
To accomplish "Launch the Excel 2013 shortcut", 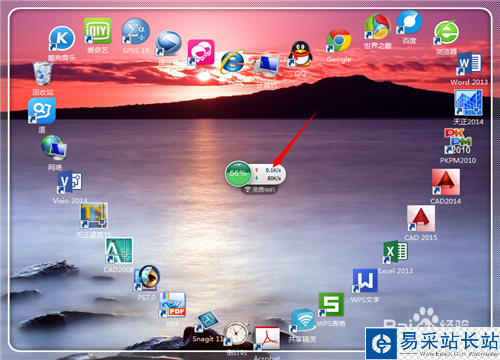I will click(395, 252).
